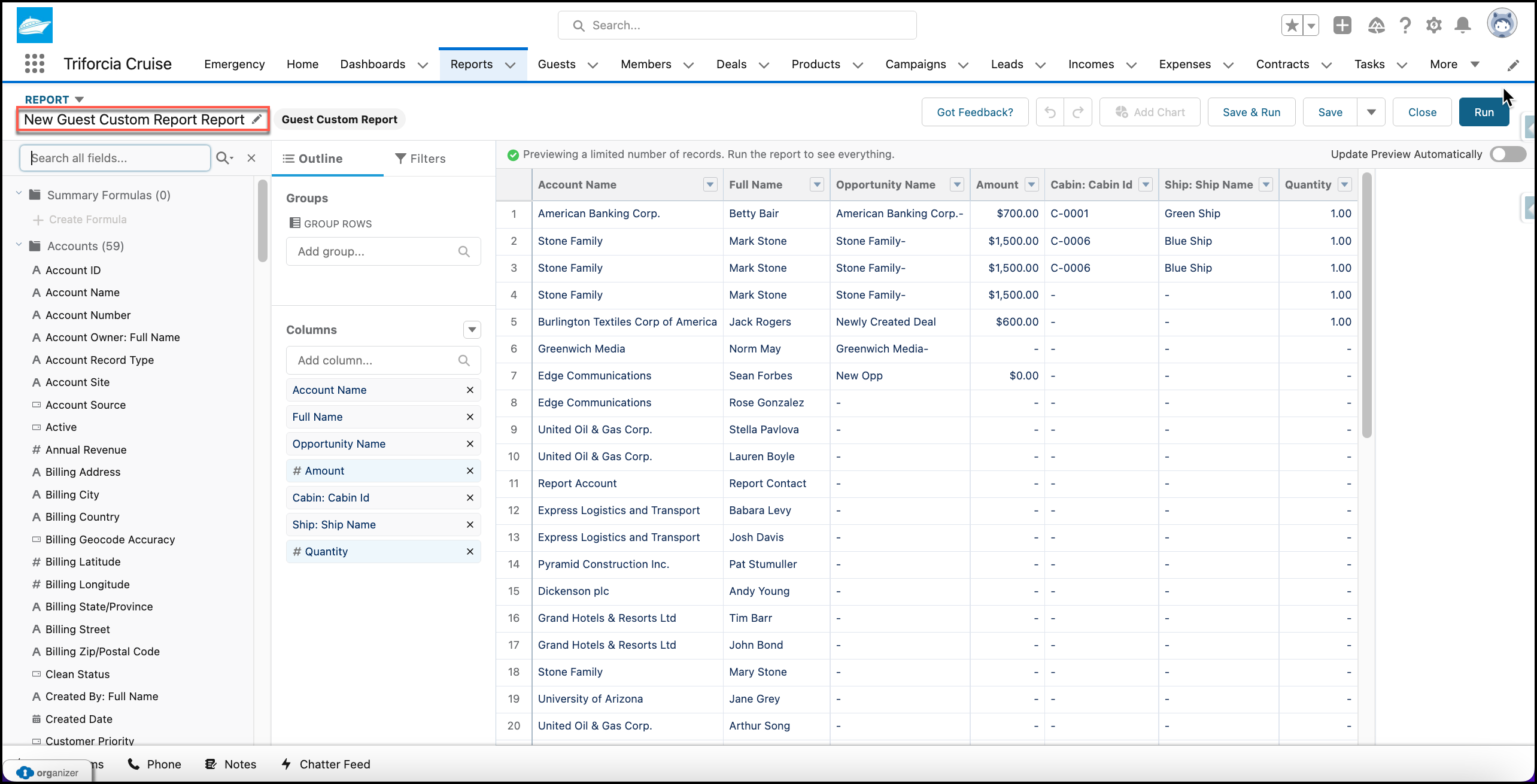Clear the fields search with X icon
1537x784 pixels.
(x=251, y=158)
